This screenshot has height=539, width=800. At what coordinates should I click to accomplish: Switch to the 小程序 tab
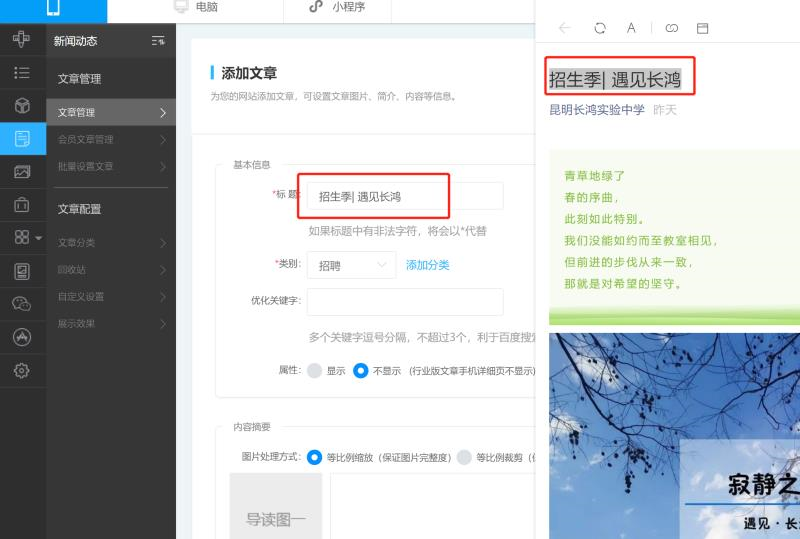[x=337, y=7]
